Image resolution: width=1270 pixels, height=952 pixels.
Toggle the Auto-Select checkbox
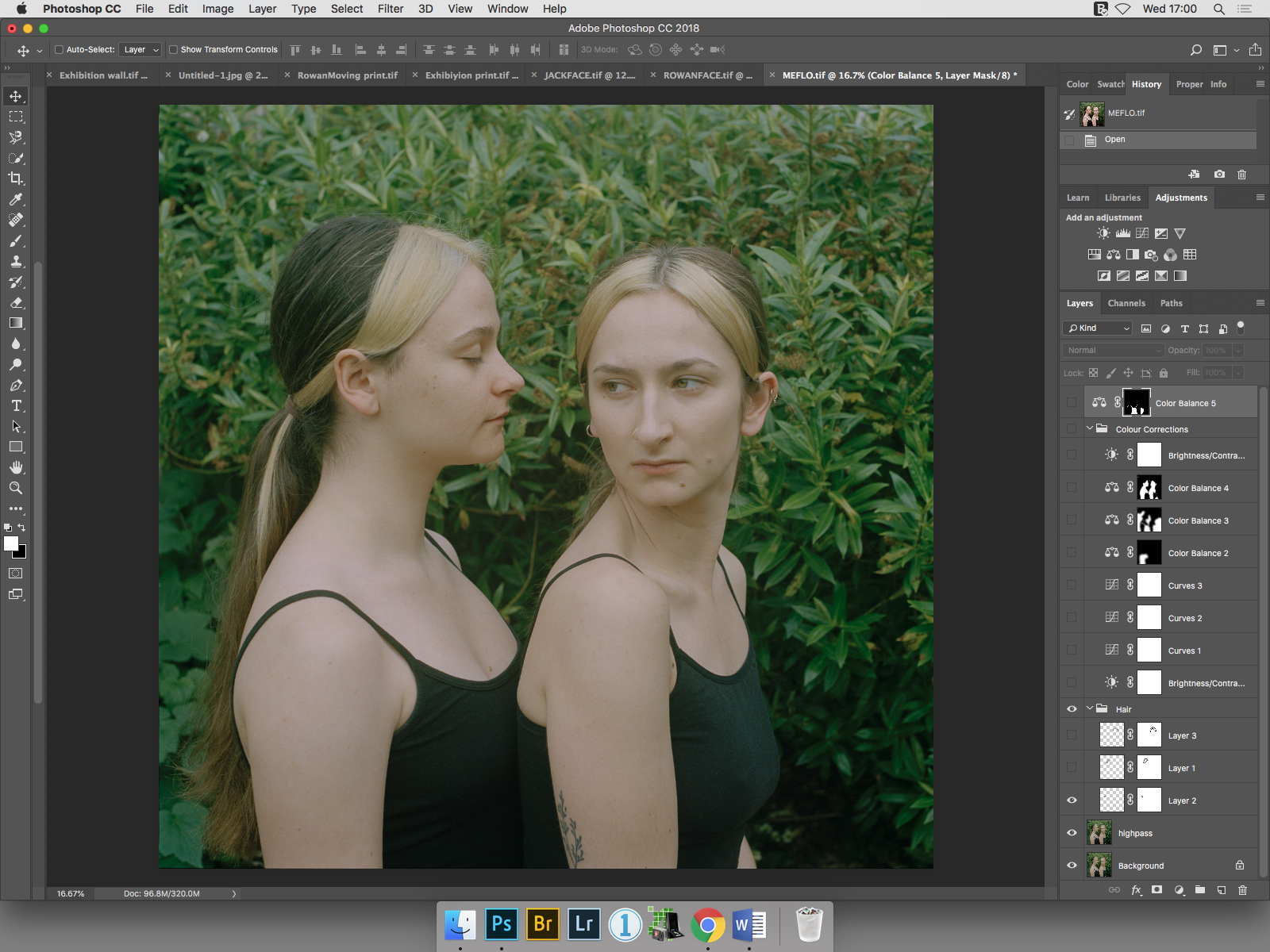coord(59,49)
